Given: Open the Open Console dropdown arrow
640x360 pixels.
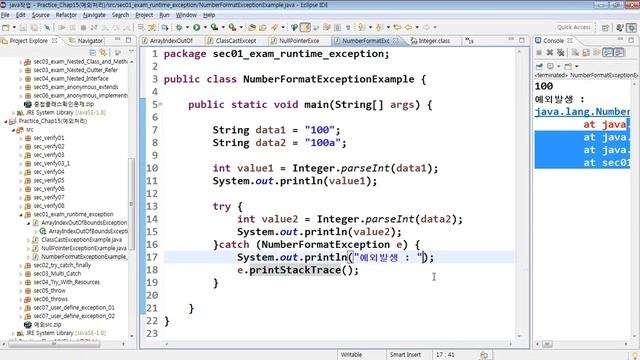Looking at the screenshot, I should 577,66.
